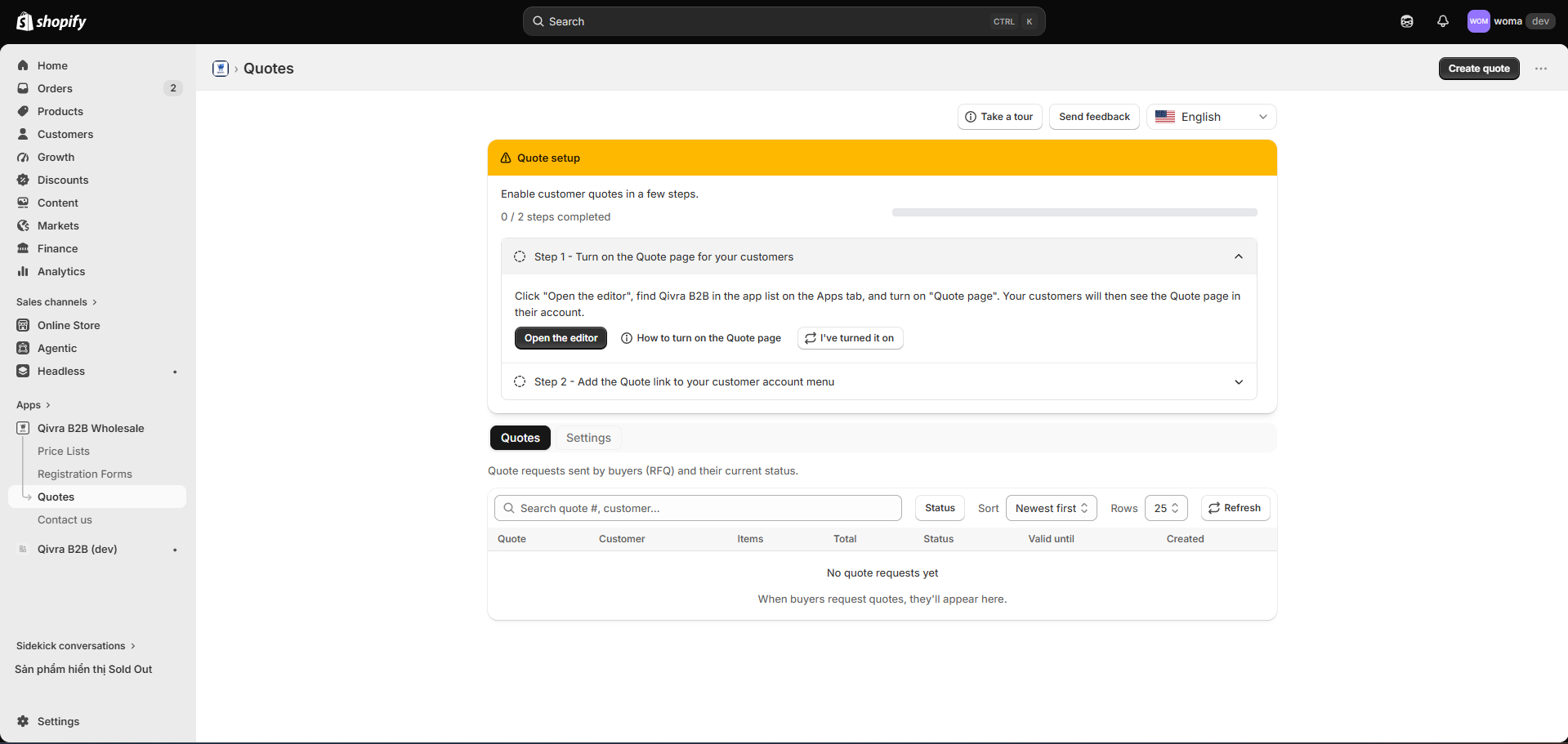Screen dimensions: 1568x744
Task: Focus the Search quote #, customer field
Action: coord(698,508)
